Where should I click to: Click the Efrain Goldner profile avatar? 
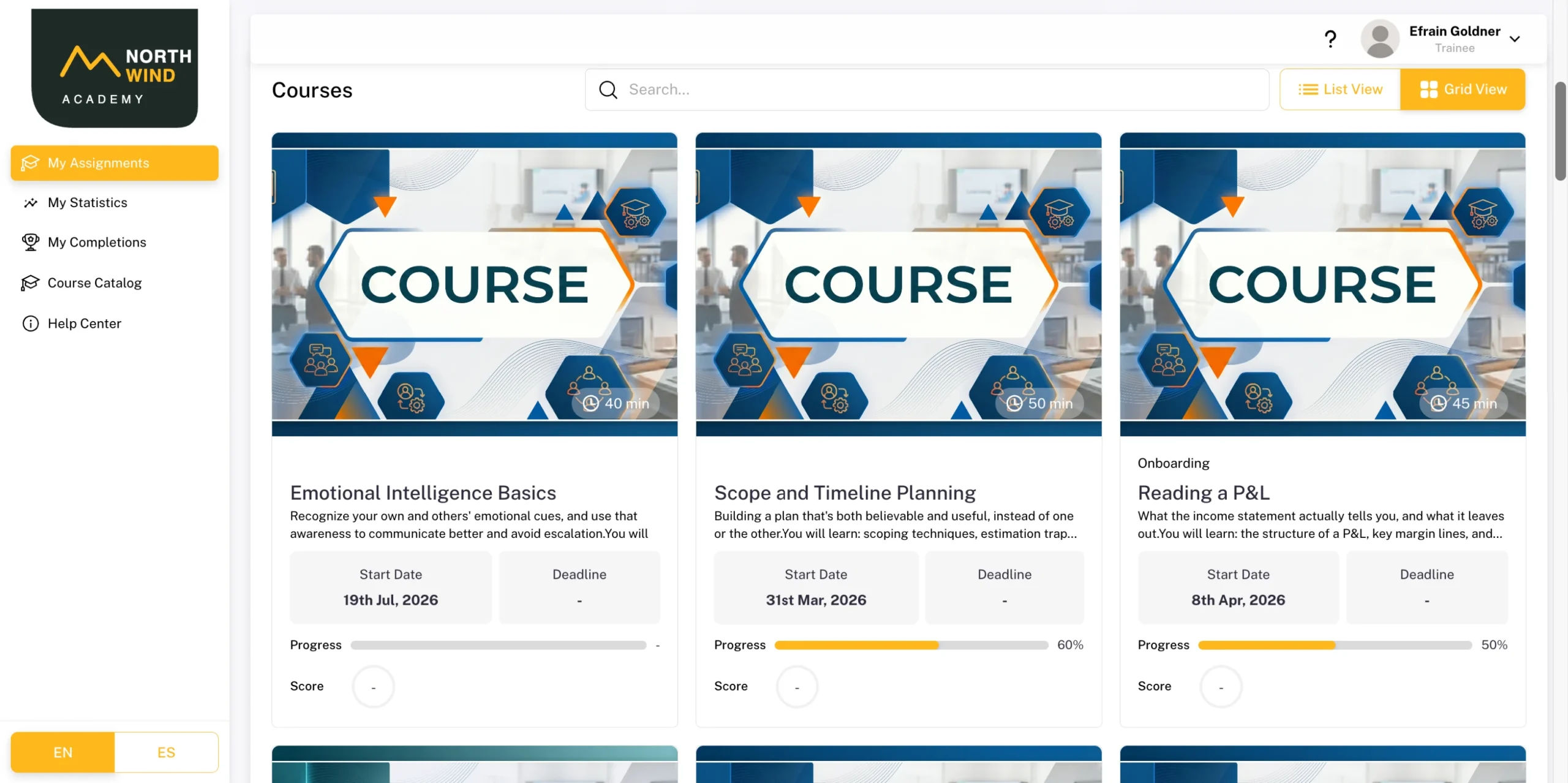tap(1379, 39)
